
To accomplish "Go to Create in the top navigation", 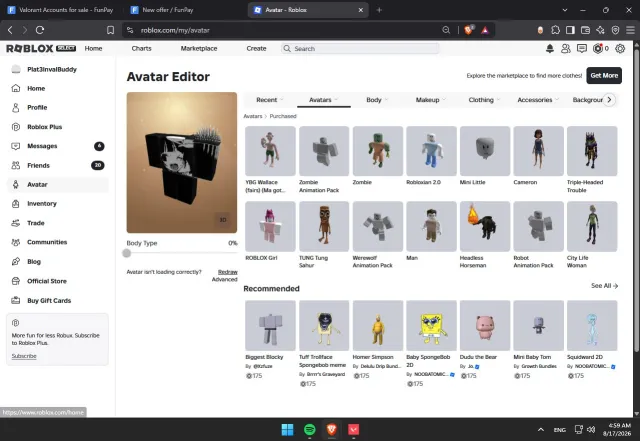I will point(256,48).
